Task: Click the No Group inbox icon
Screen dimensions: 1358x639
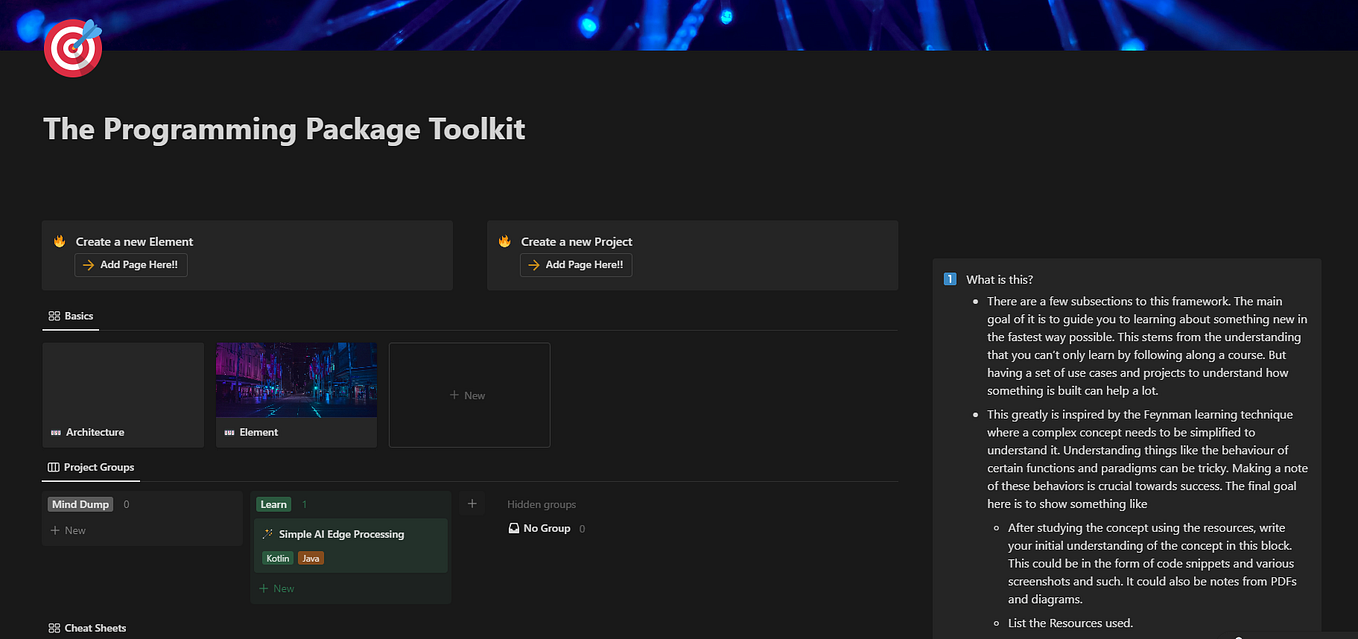Action: tap(514, 528)
